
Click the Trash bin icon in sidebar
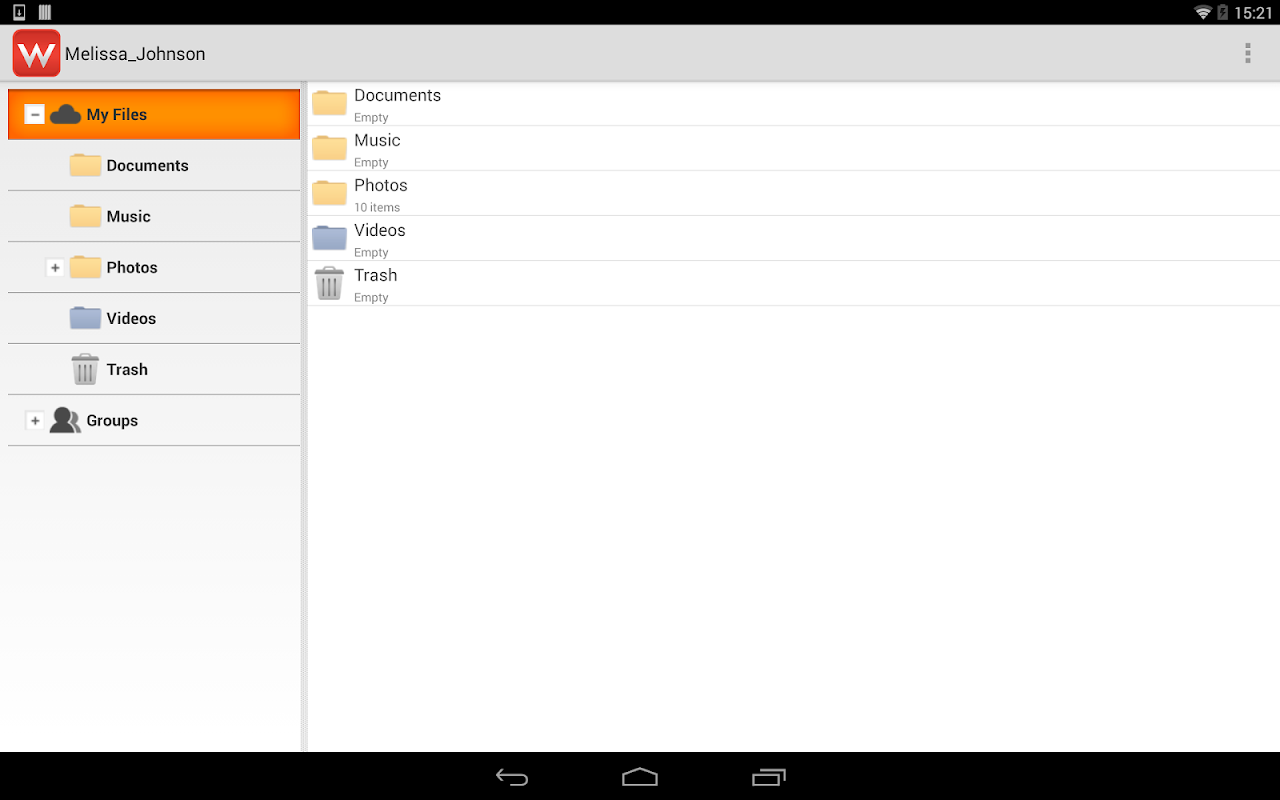pos(84,368)
